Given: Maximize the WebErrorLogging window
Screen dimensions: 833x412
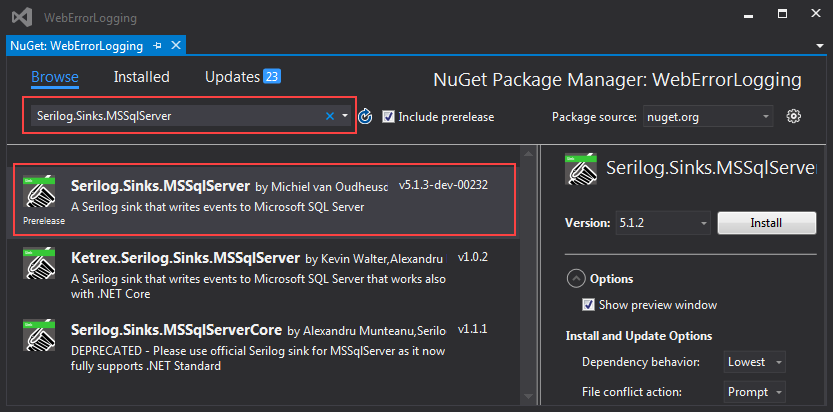Looking at the screenshot, I should [783, 14].
